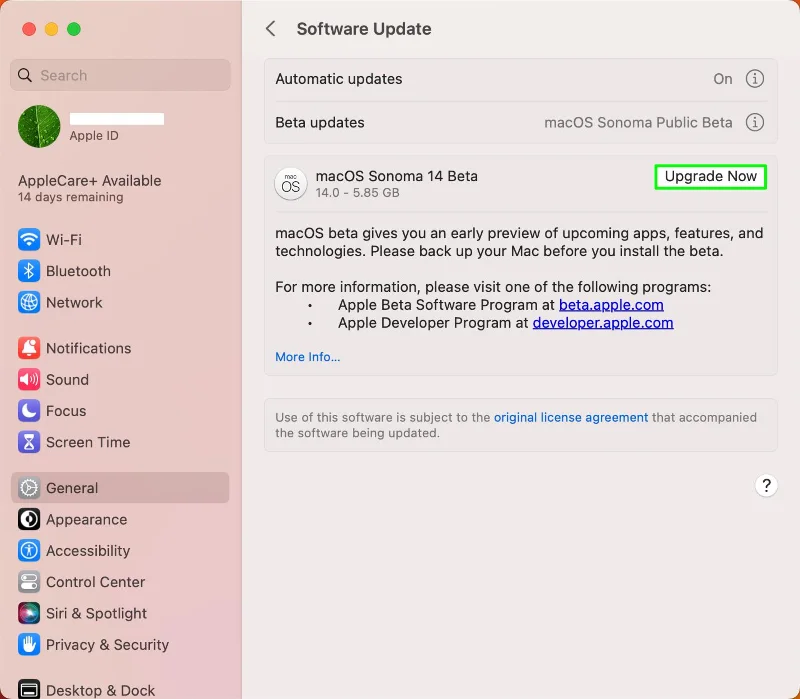
Task: Click the Appearance icon in sidebar
Action: point(29,519)
